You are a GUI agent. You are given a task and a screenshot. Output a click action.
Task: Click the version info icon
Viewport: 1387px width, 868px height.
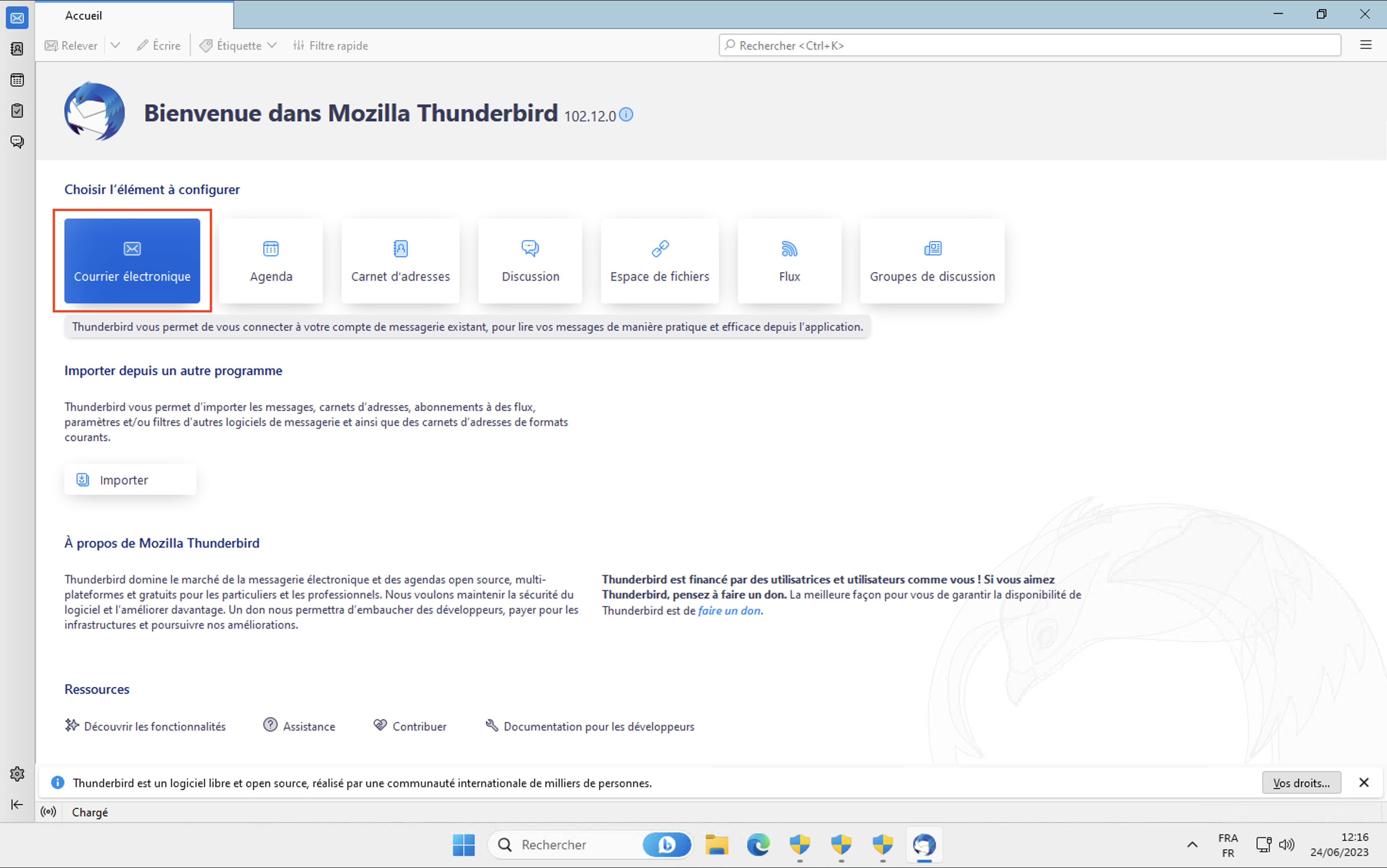(x=627, y=115)
